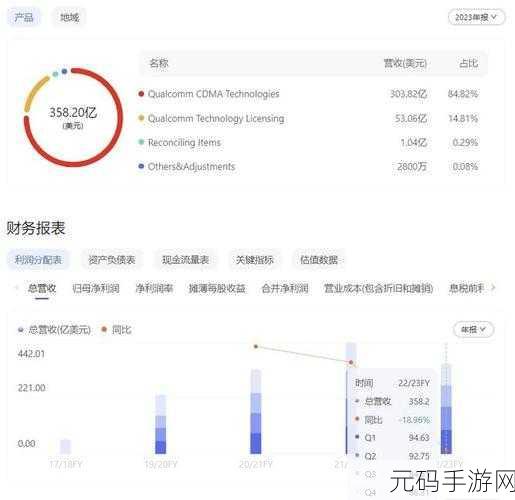Click the 营收(美元) column header

tap(405, 63)
